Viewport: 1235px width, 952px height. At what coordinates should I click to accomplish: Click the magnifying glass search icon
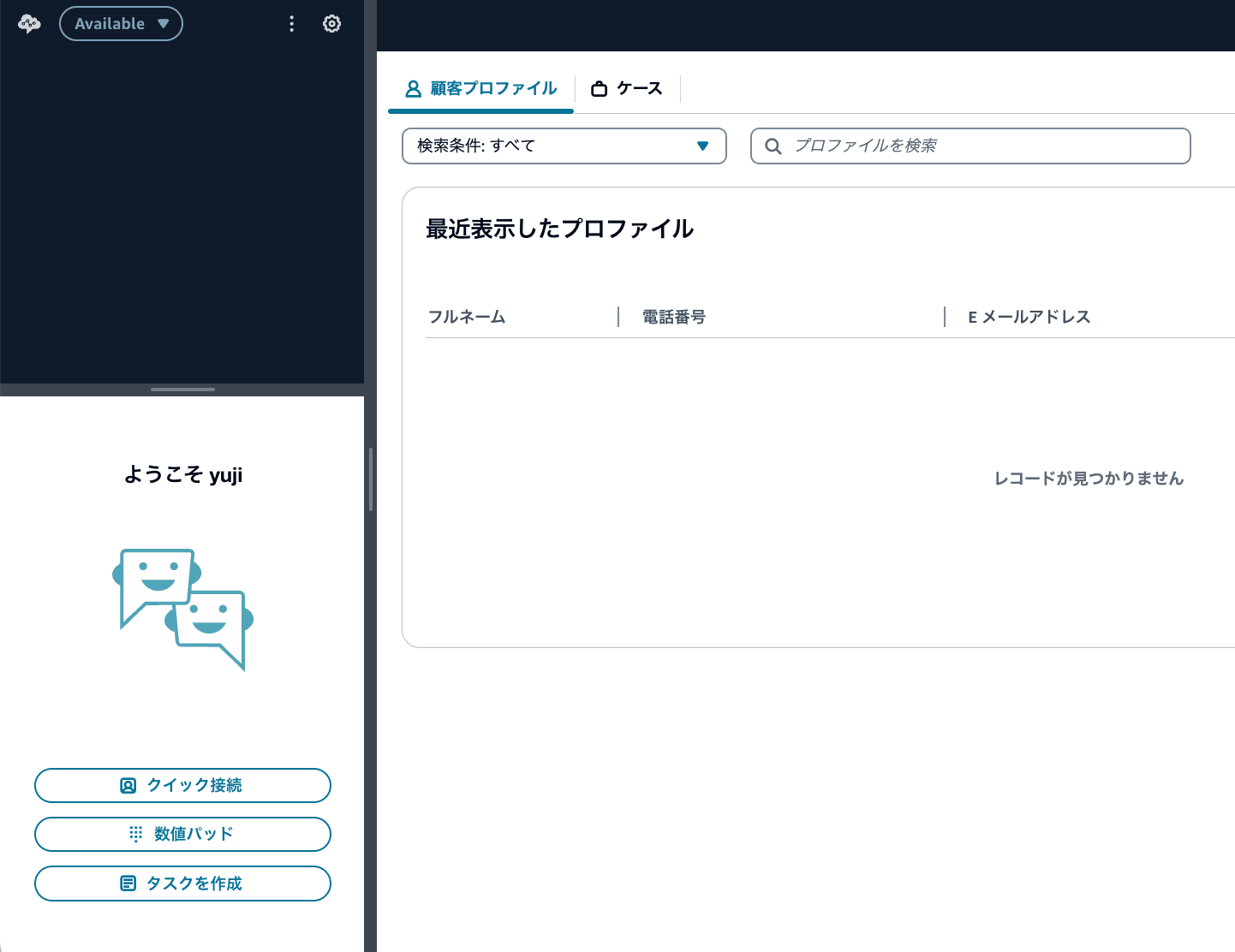coord(773,146)
